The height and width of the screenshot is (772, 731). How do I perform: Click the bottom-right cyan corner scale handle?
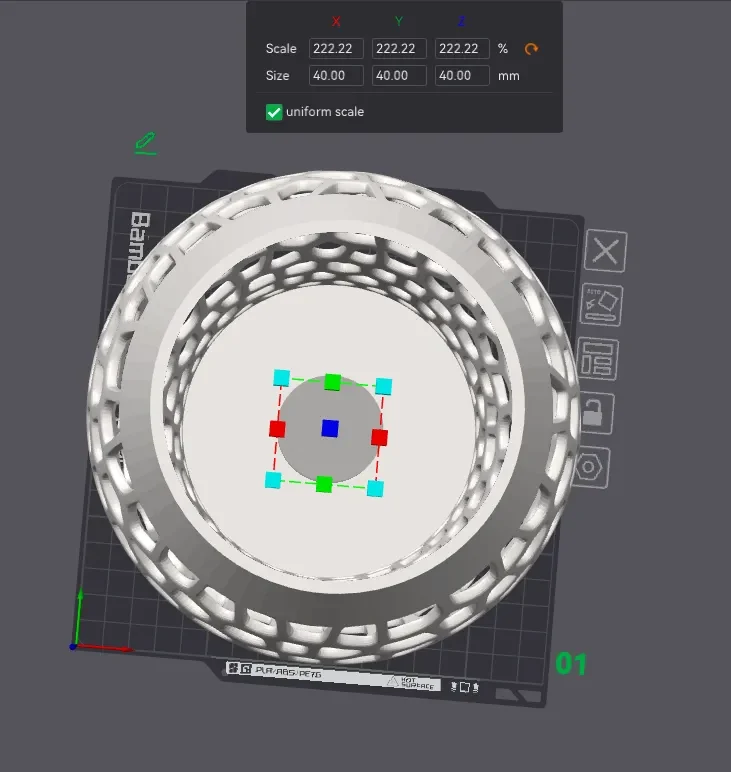click(375, 489)
